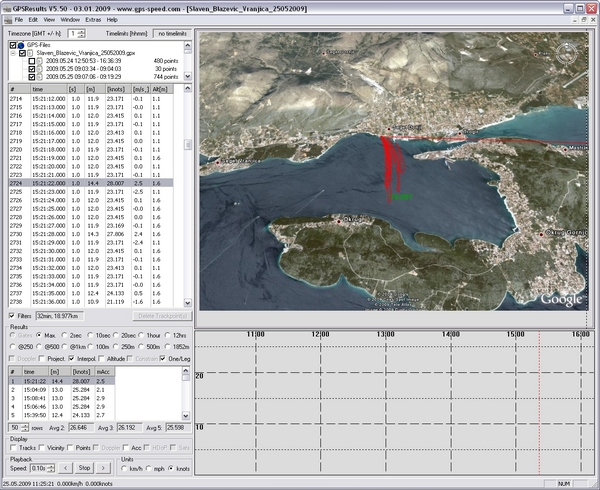Check the 2009.05.24 12:50:53 track checkbox
Screen dimensions: 600x490
pos(32,61)
